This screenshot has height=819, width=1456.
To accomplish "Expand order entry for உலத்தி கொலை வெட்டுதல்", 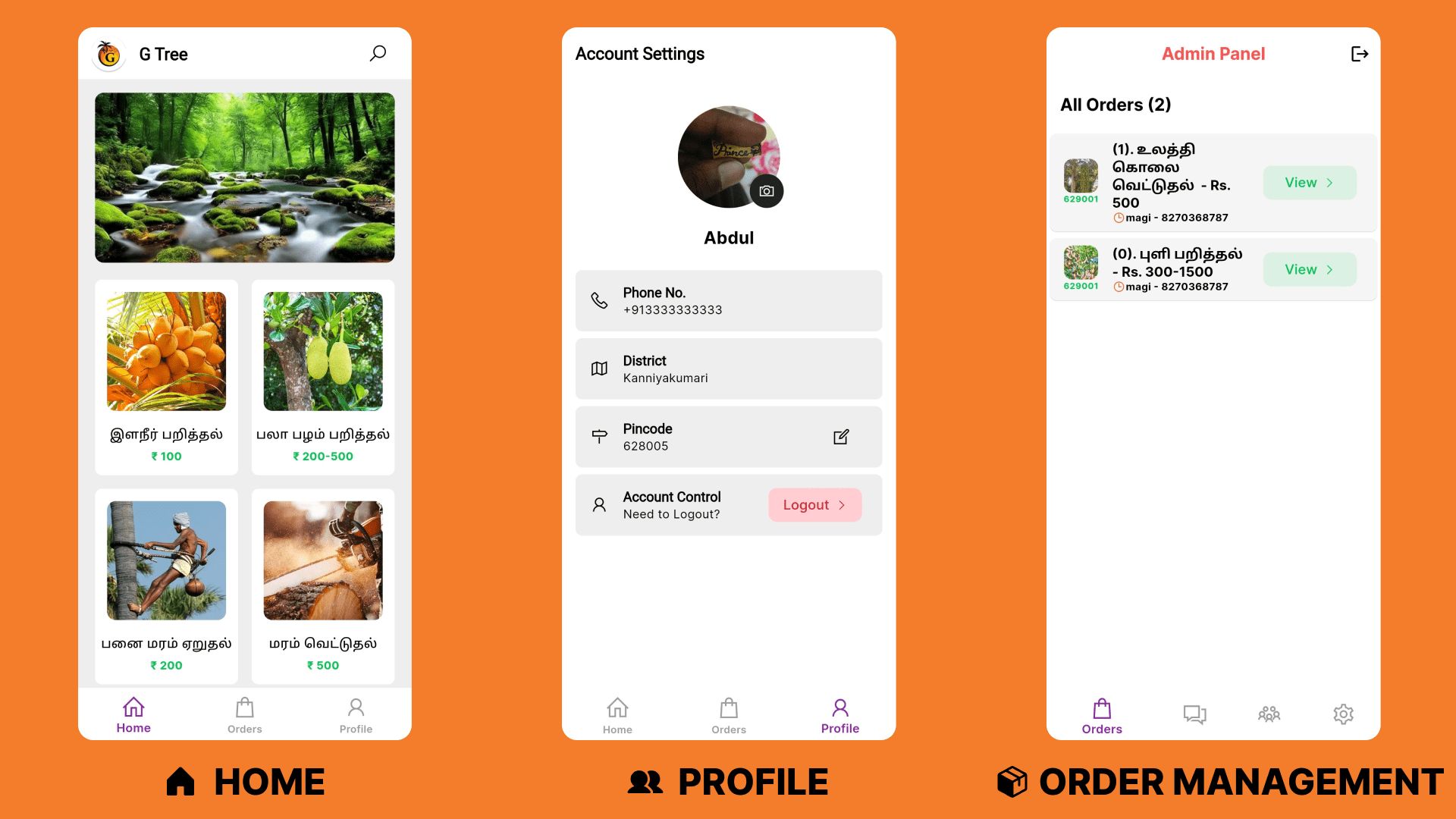I will pyautogui.click(x=1309, y=182).
